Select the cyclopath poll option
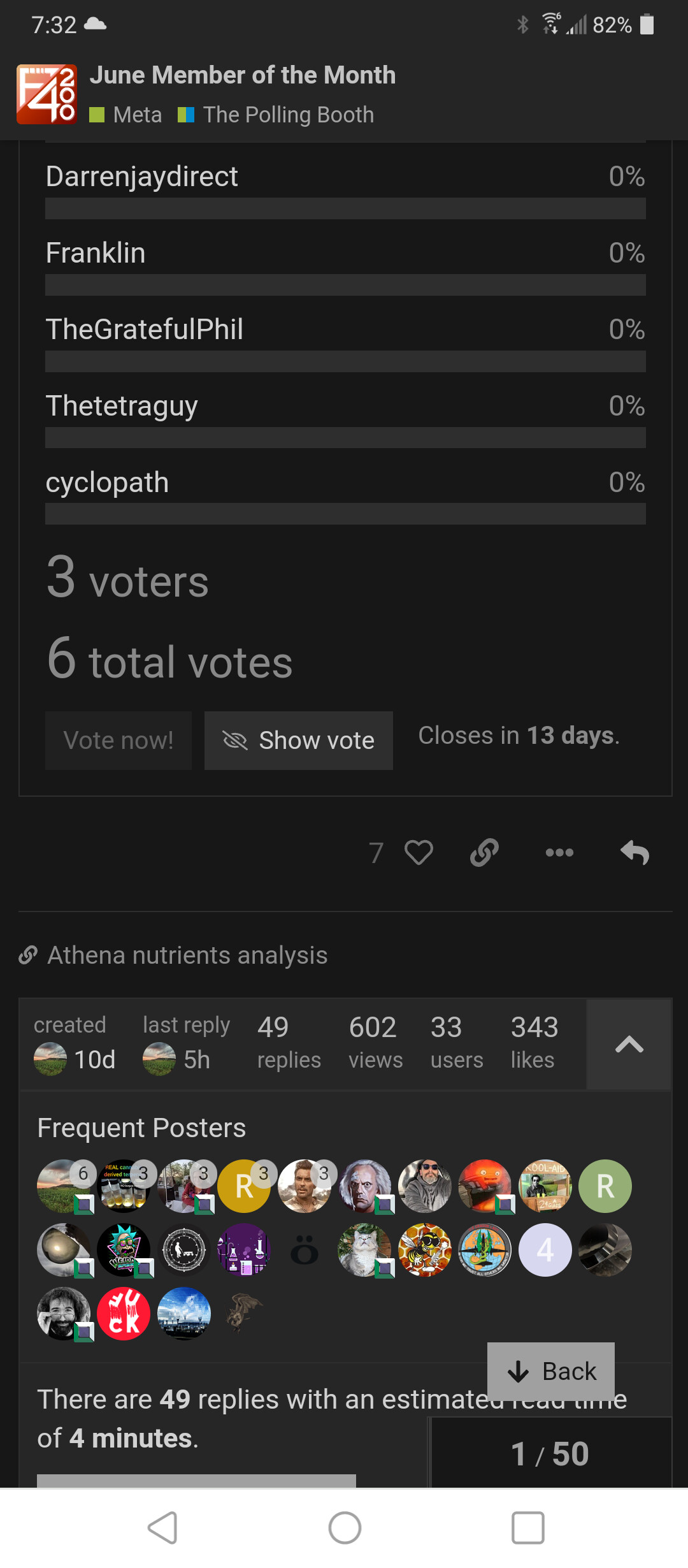688x1568 pixels. coord(107,483)
